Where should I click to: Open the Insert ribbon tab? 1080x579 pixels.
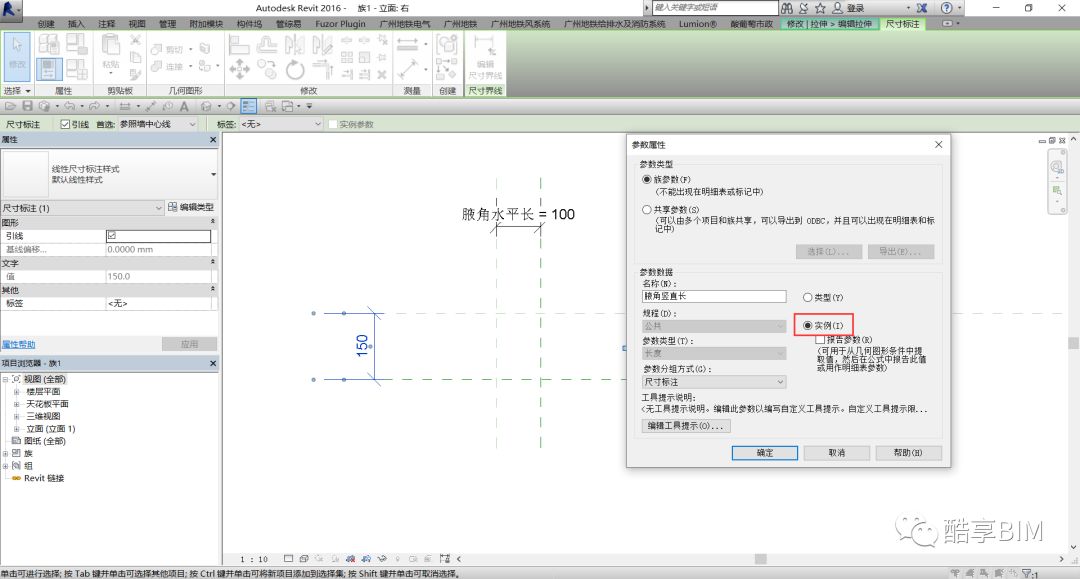click(76, 23)
